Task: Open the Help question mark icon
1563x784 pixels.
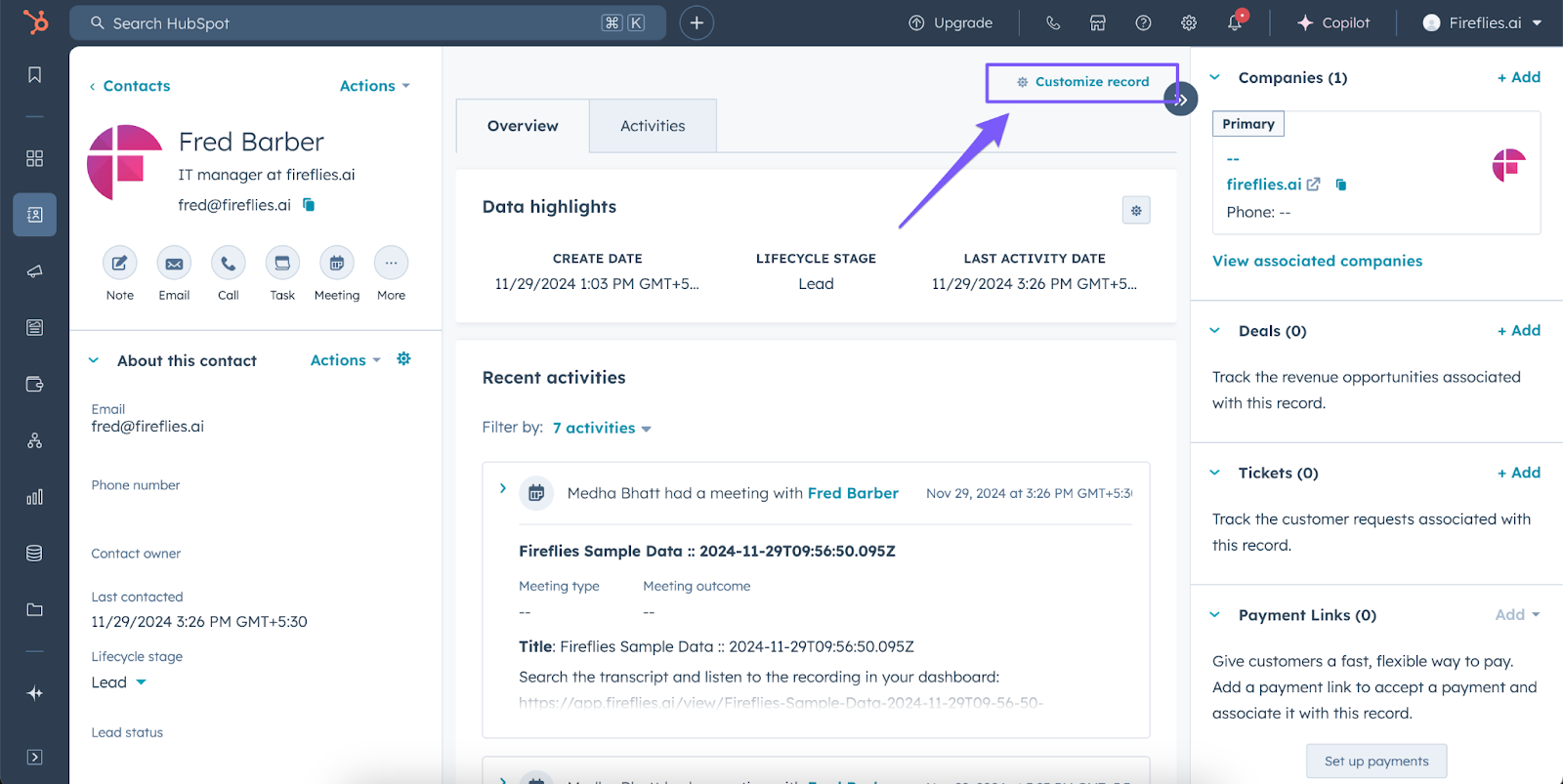Action: pyautogui.click(x=1143, y=22)
